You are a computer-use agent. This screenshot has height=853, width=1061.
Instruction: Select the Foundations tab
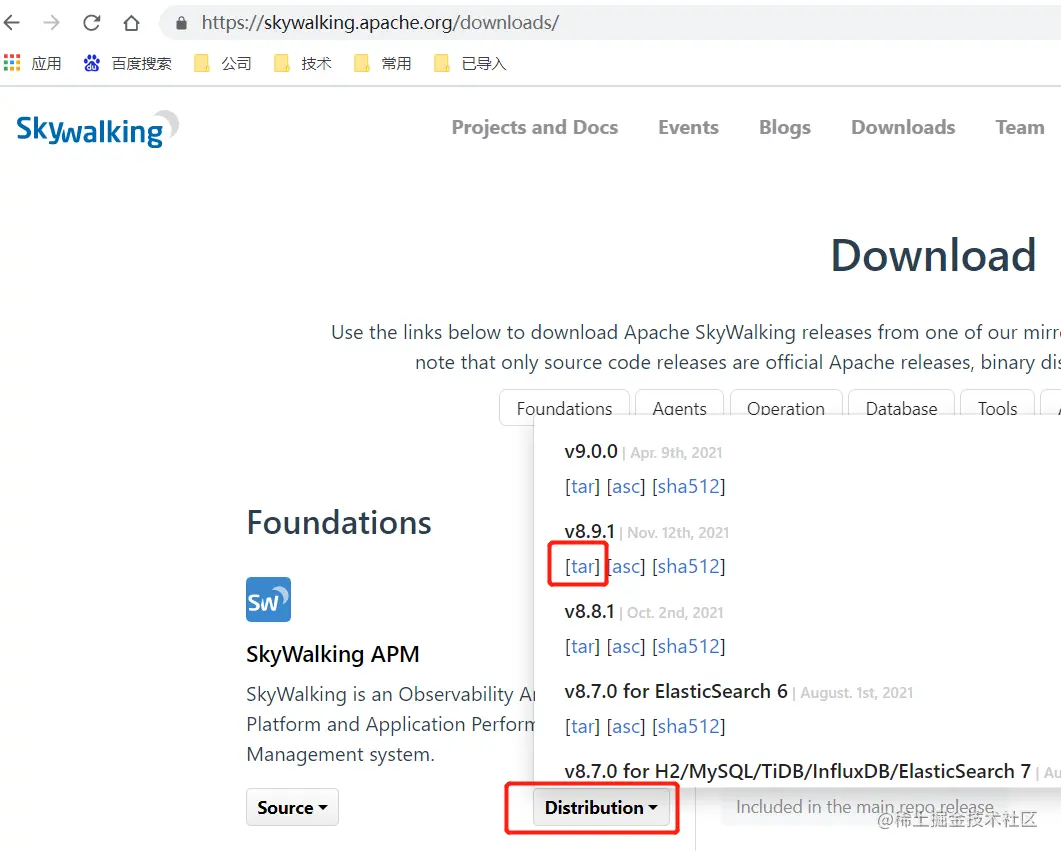[x=564, y=408]
